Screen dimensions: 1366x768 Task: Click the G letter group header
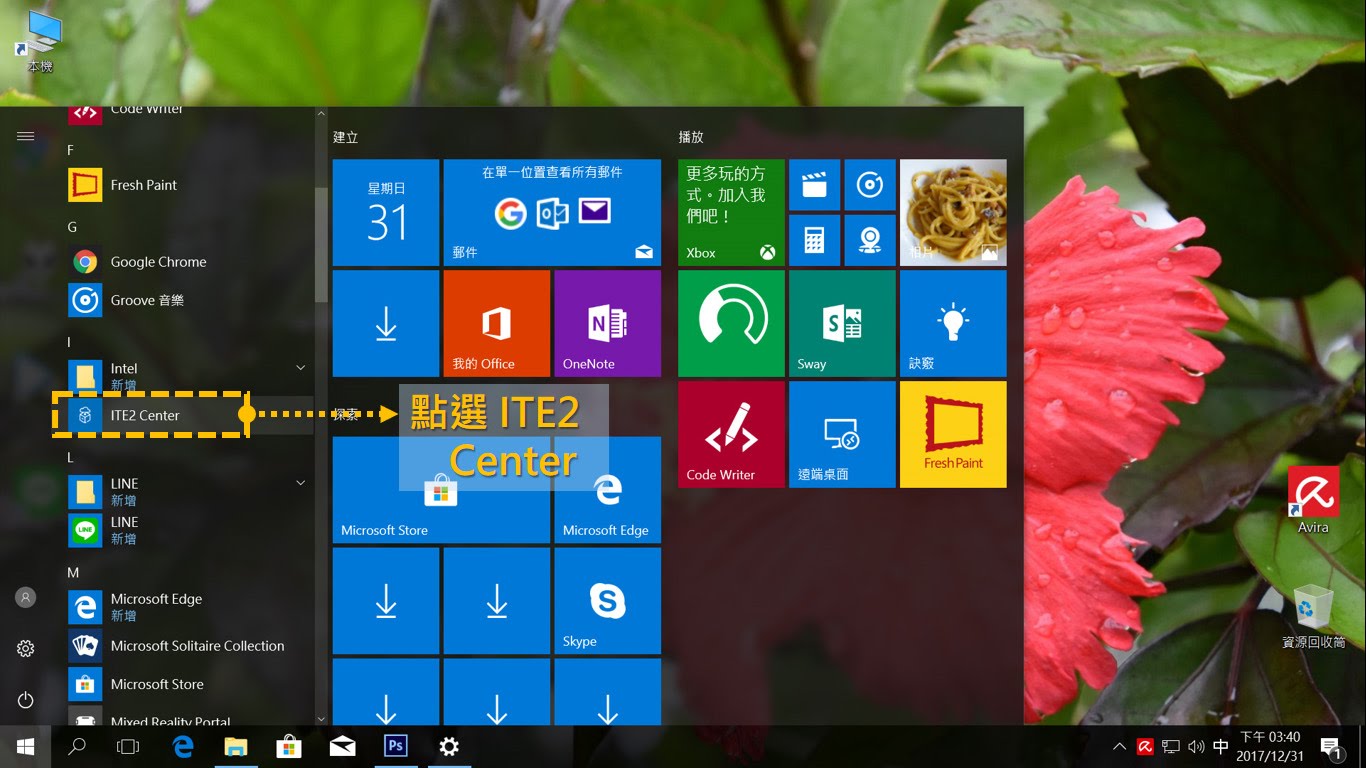(72, 227)
